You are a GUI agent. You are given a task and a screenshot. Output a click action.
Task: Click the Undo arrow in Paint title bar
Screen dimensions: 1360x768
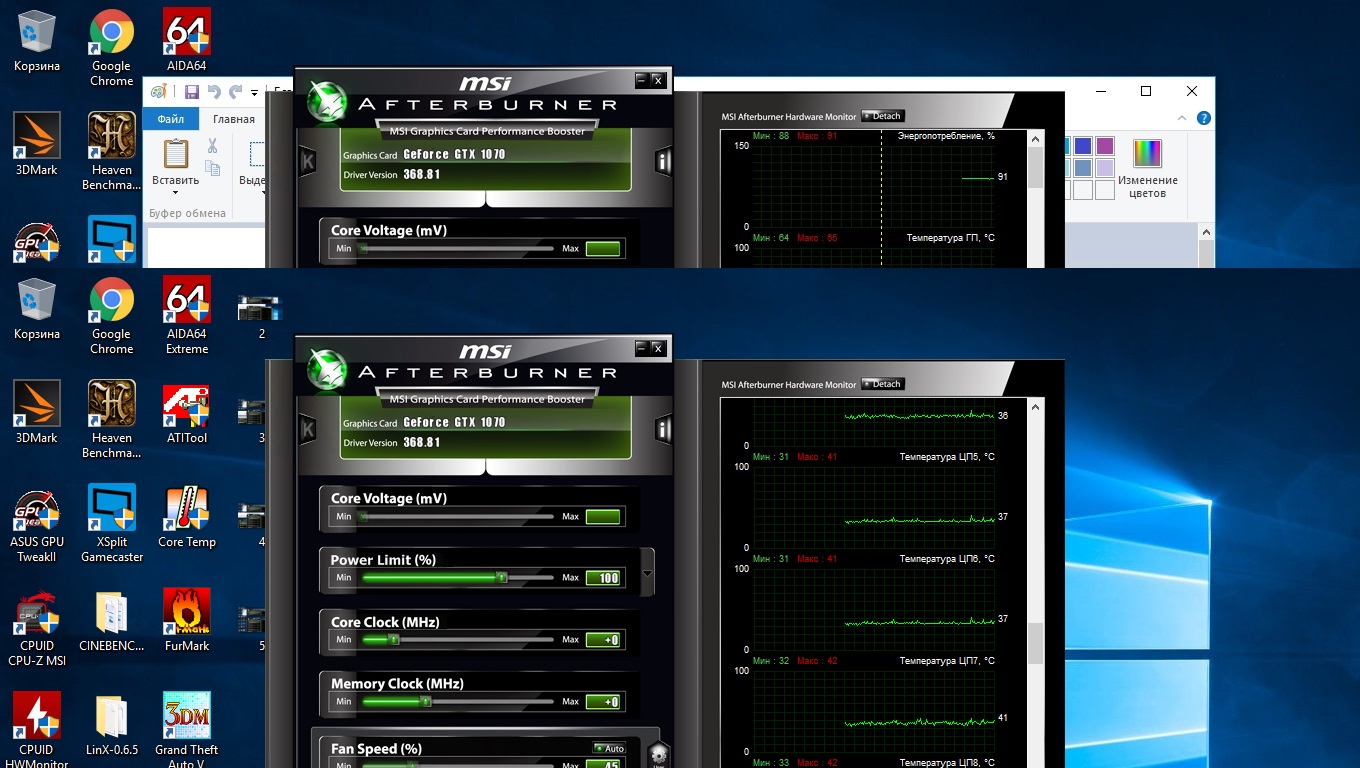[x=214, y=92]
